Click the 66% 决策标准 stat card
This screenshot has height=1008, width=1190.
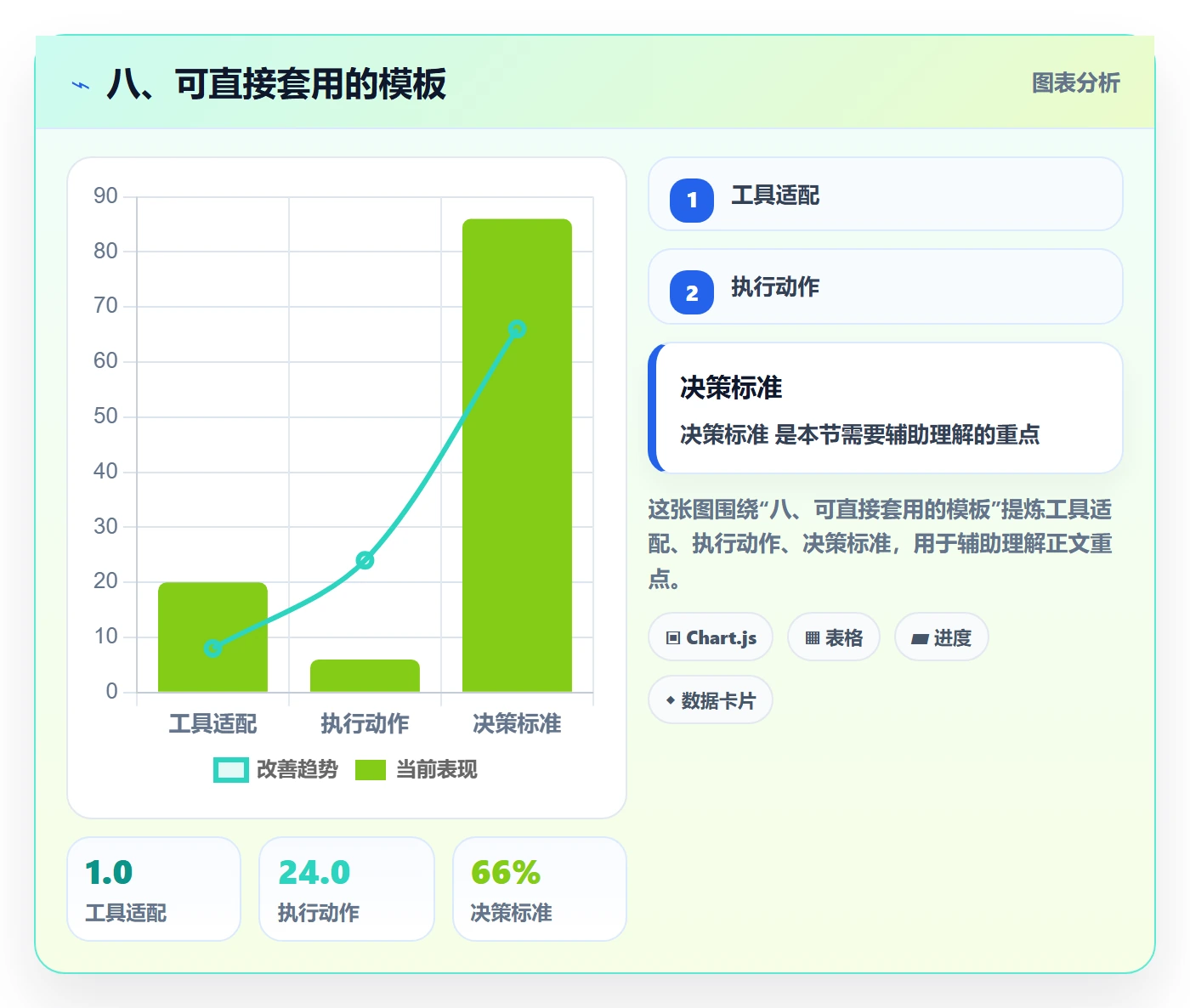pos(540,889)
